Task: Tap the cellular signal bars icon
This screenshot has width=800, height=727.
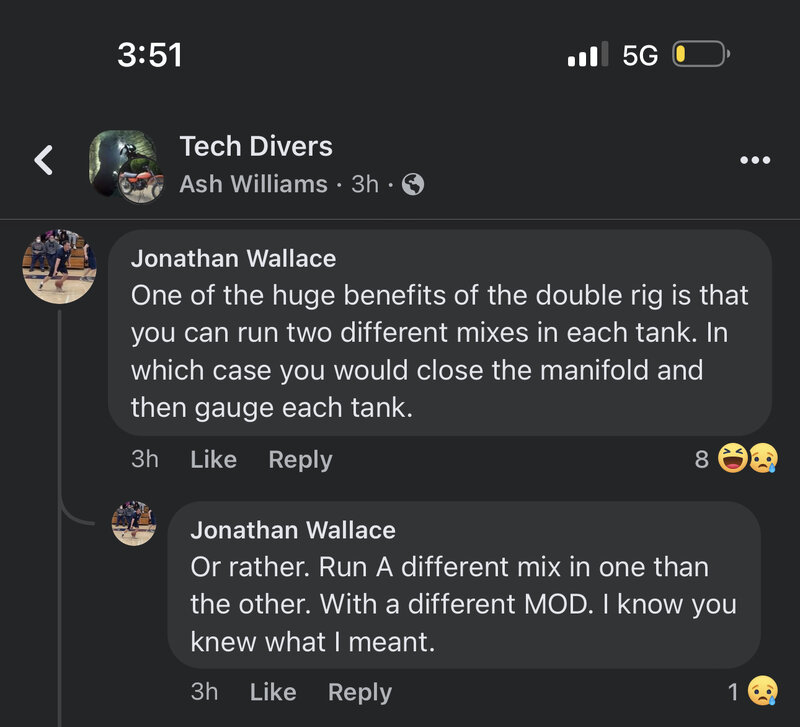Action: click(x=587, y=55)
